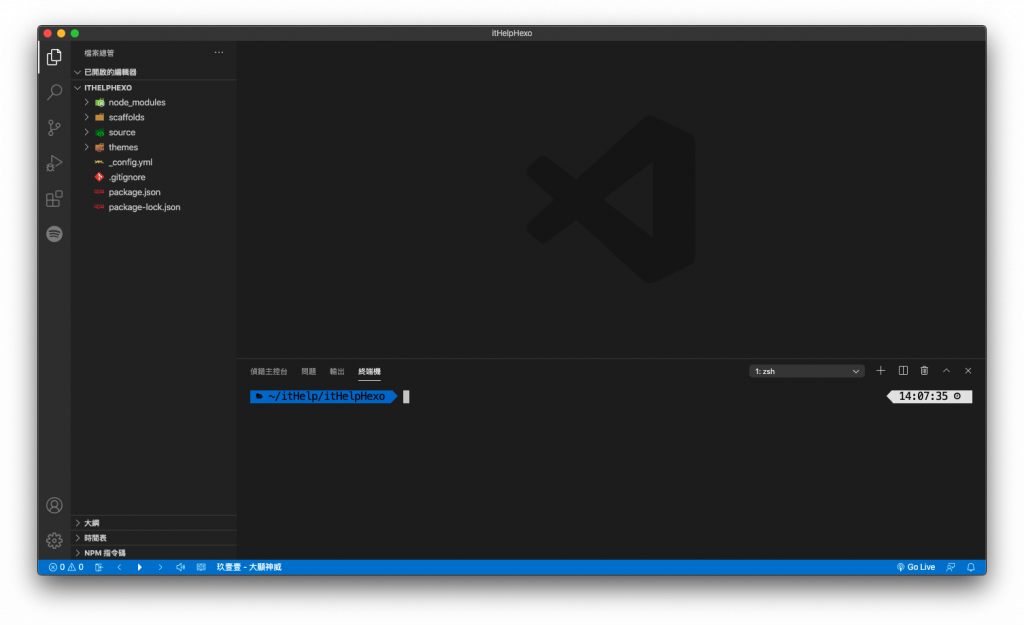Viewport: 1024px width, 625px height.
Task: Expand the scaffolds folder
Action: 153,117
